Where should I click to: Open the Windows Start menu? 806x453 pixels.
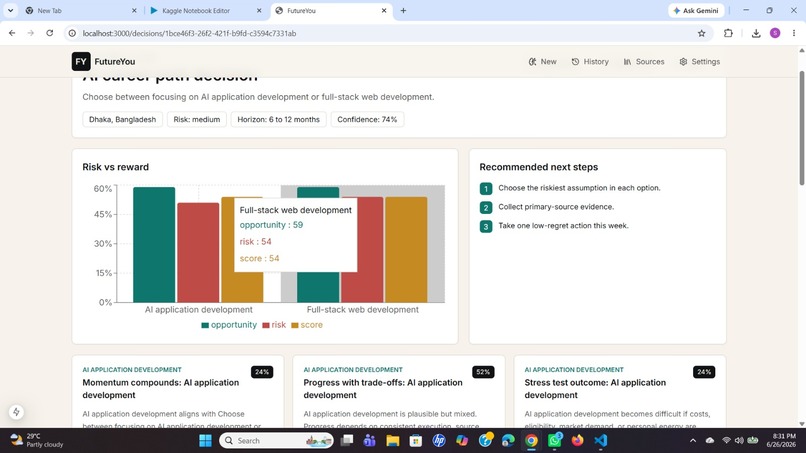[205, 441]
